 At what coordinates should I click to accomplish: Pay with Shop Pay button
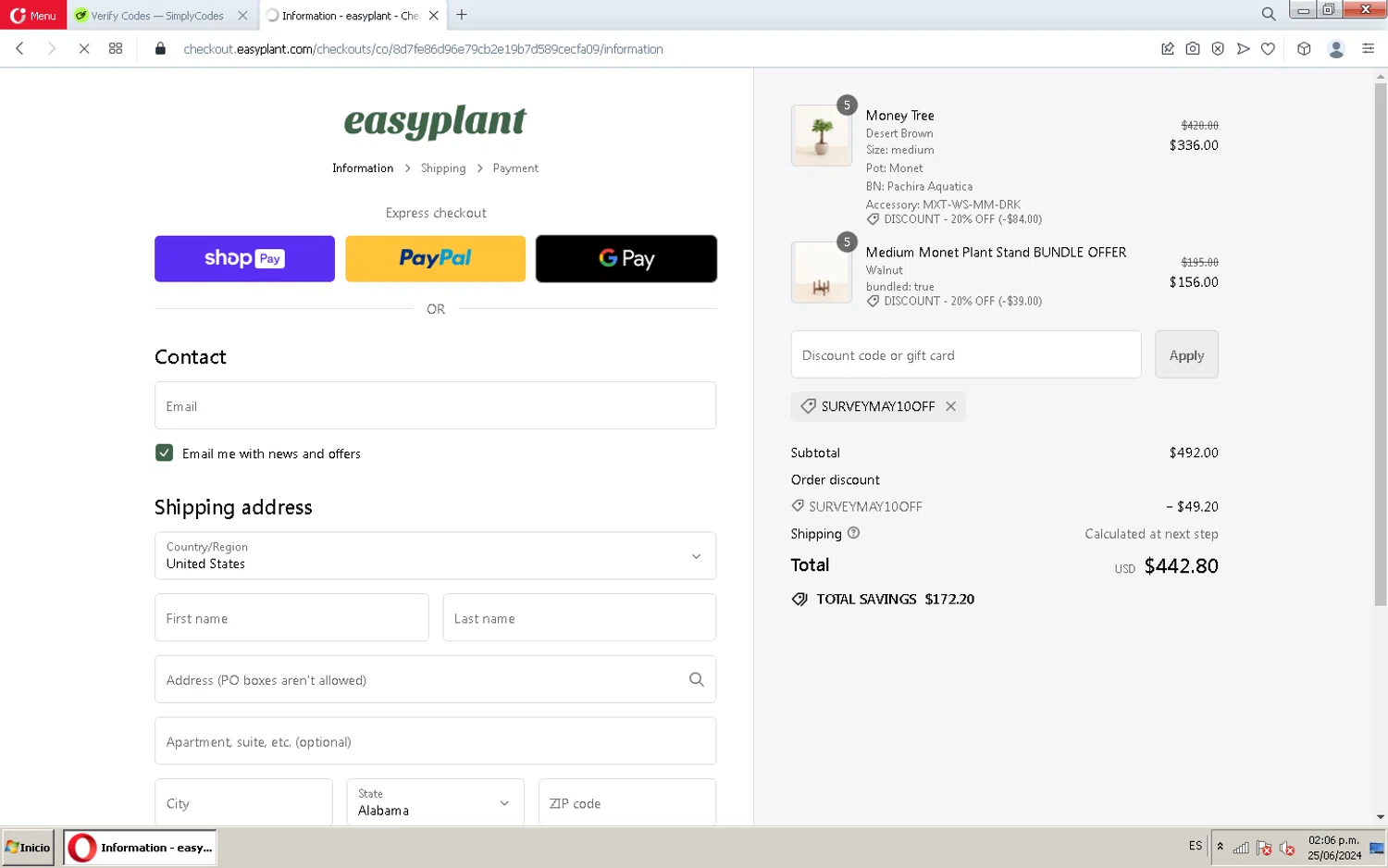pyautogui.click(x=244, y=258)
